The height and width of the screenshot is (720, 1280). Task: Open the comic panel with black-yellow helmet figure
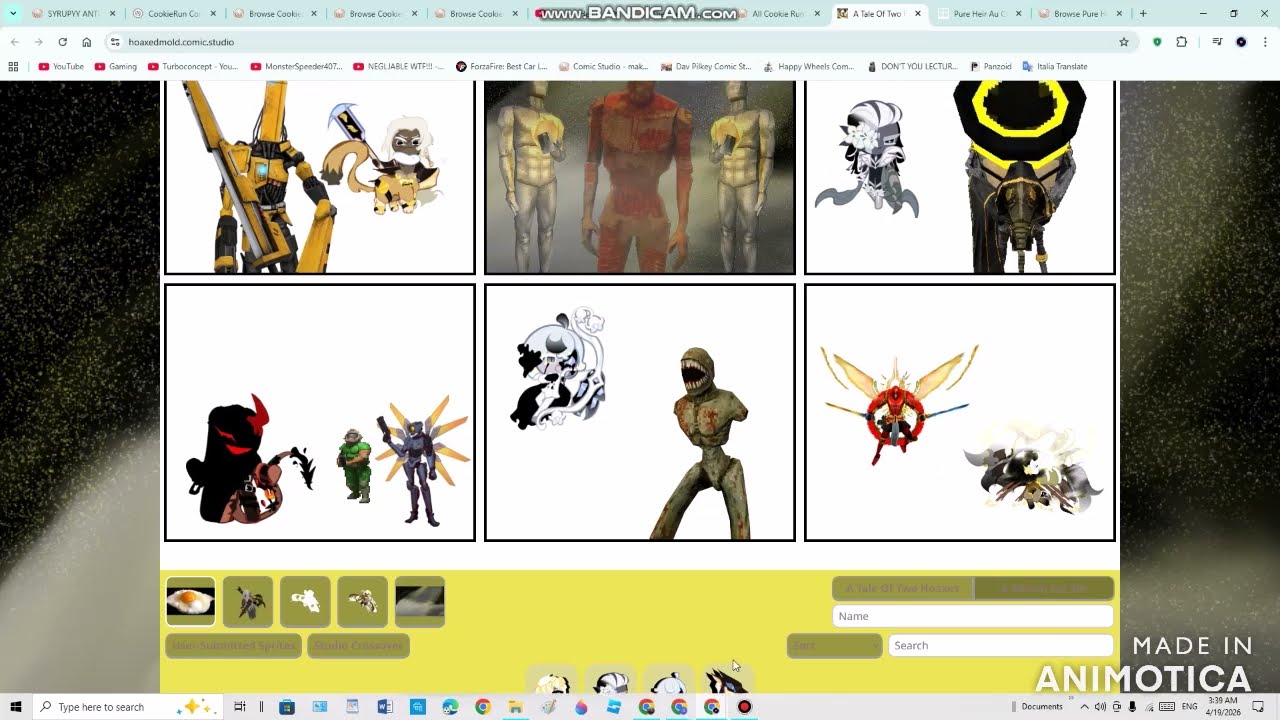[960, 177]
